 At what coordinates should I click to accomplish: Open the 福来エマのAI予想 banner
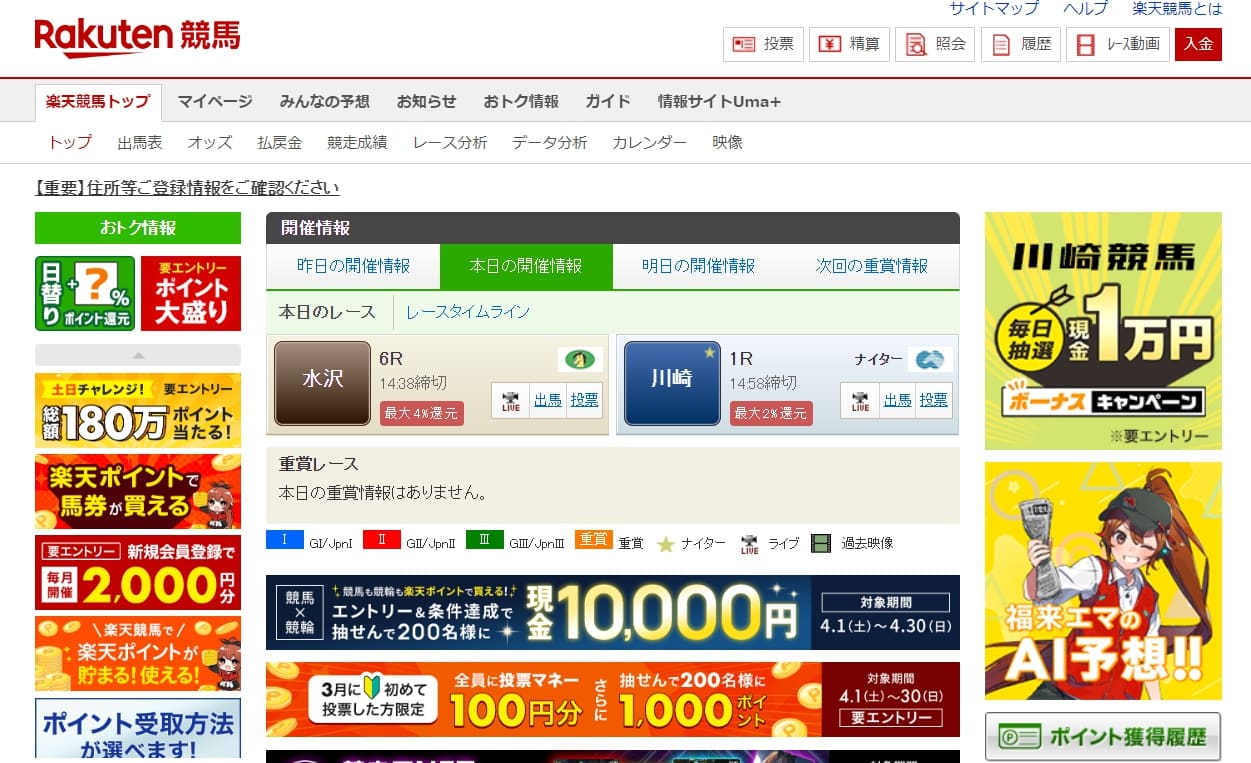(x=1103, y=581)
